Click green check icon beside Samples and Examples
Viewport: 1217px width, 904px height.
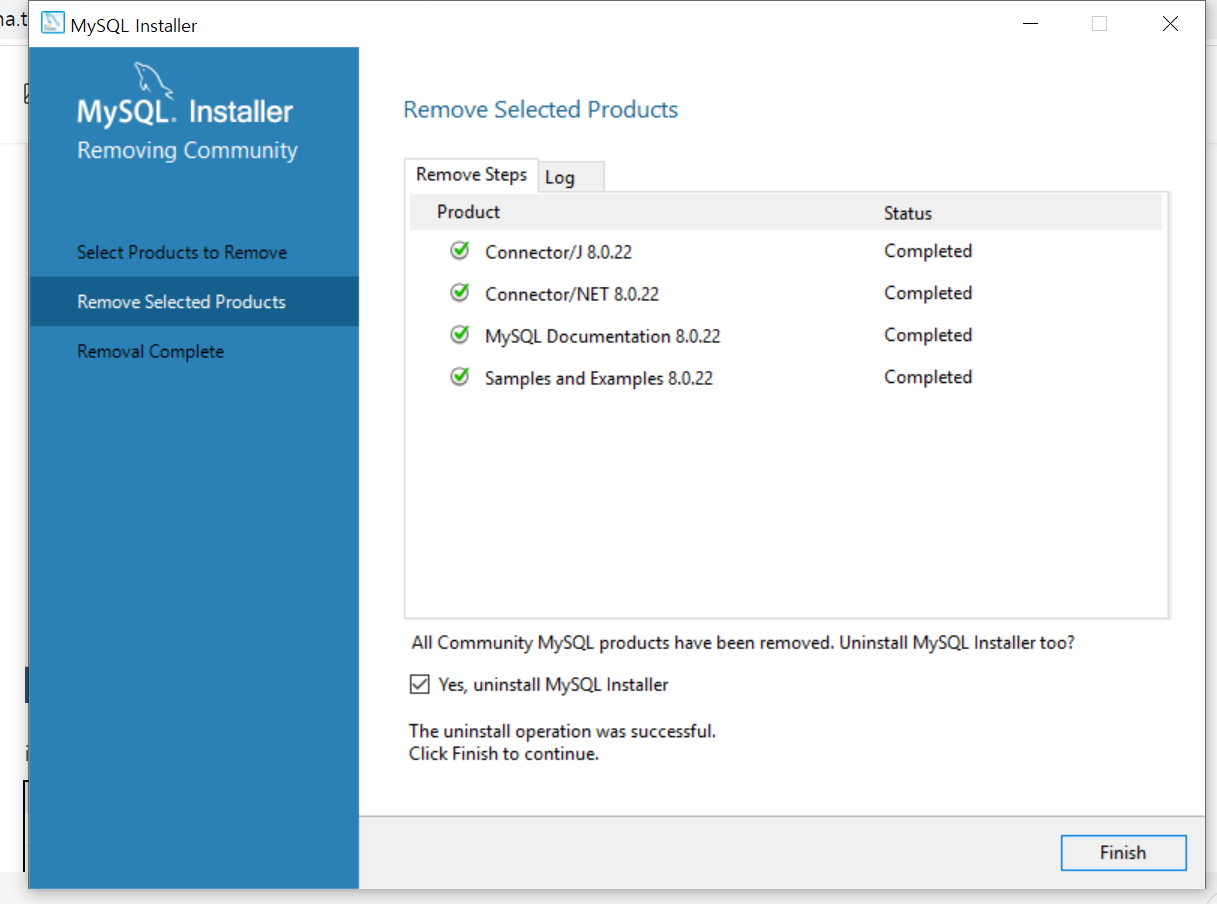tap(460, 377)
